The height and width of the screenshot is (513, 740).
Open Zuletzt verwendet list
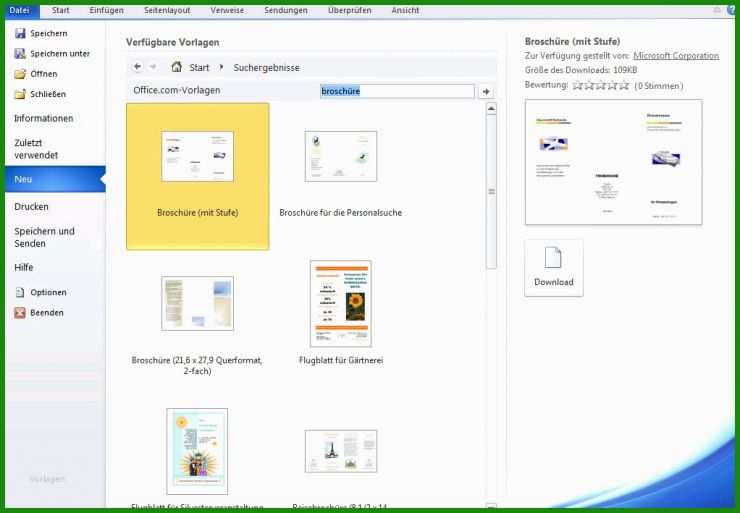pos(36,149)
